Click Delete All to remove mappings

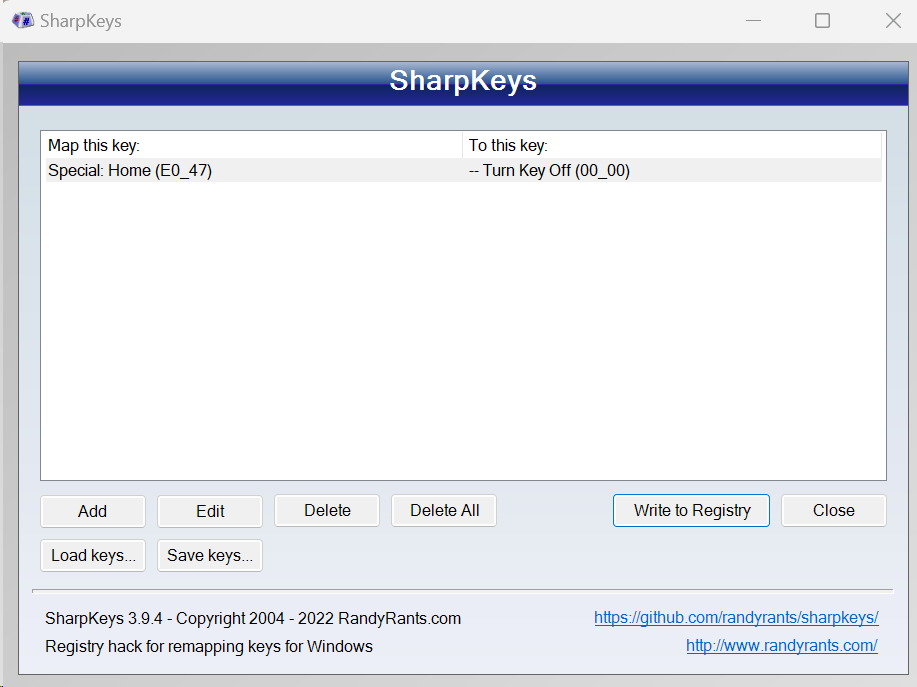(443, 510)
